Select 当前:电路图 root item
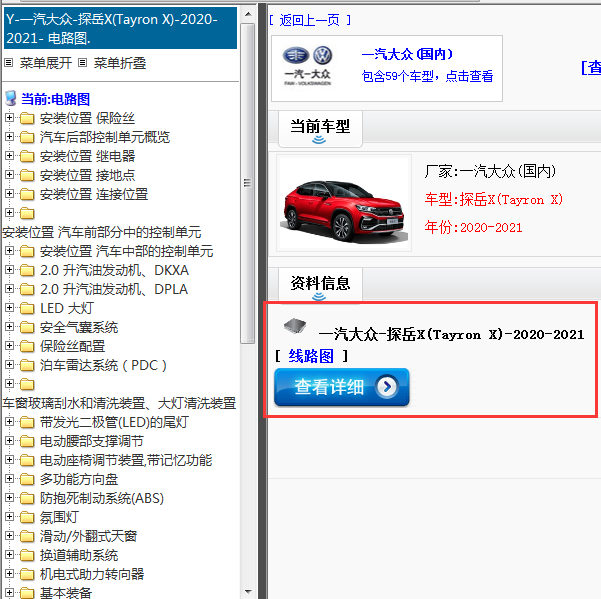Screen dimensions: 601x599 [x=55, y=99]
